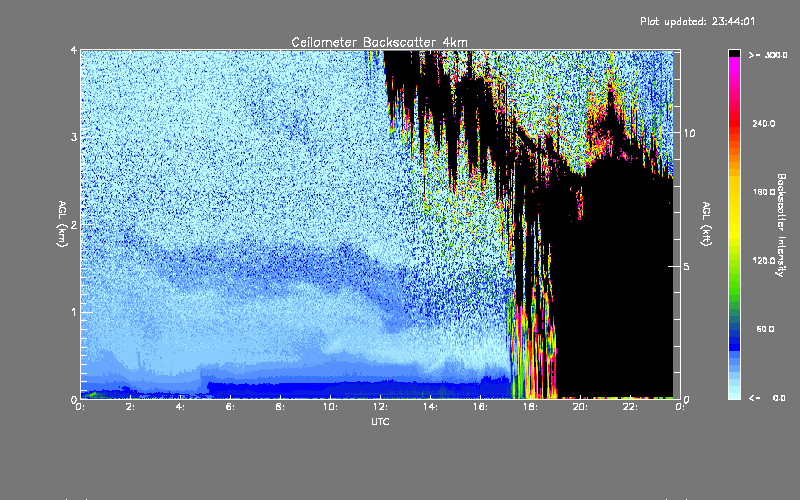The width and height of the screenshot is (800, 500).
Task: Click the "12:" UTC tick label
Action: [380, 407]
